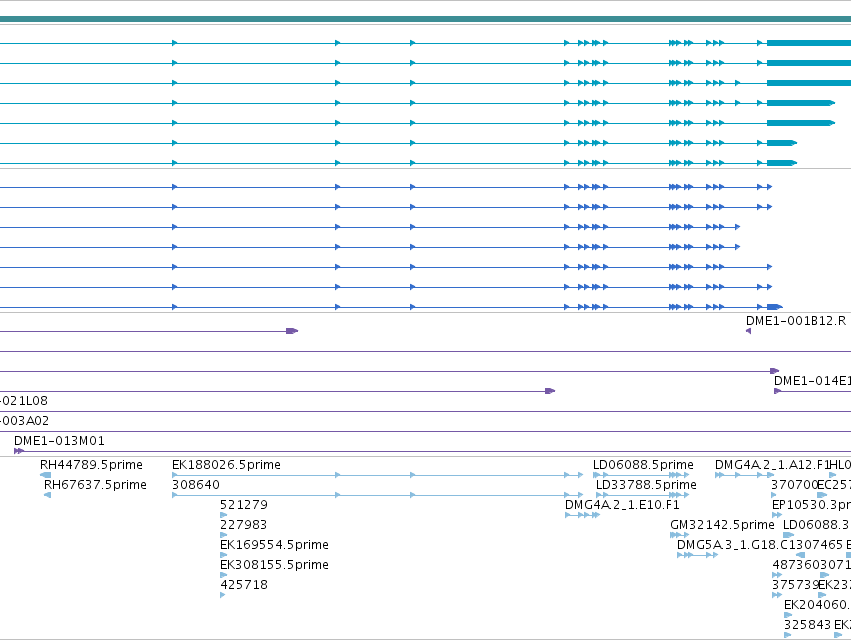Select the LD33788.5prime EST label
The width and height of the screenshot is (851, 640).
tap(646, 485)
